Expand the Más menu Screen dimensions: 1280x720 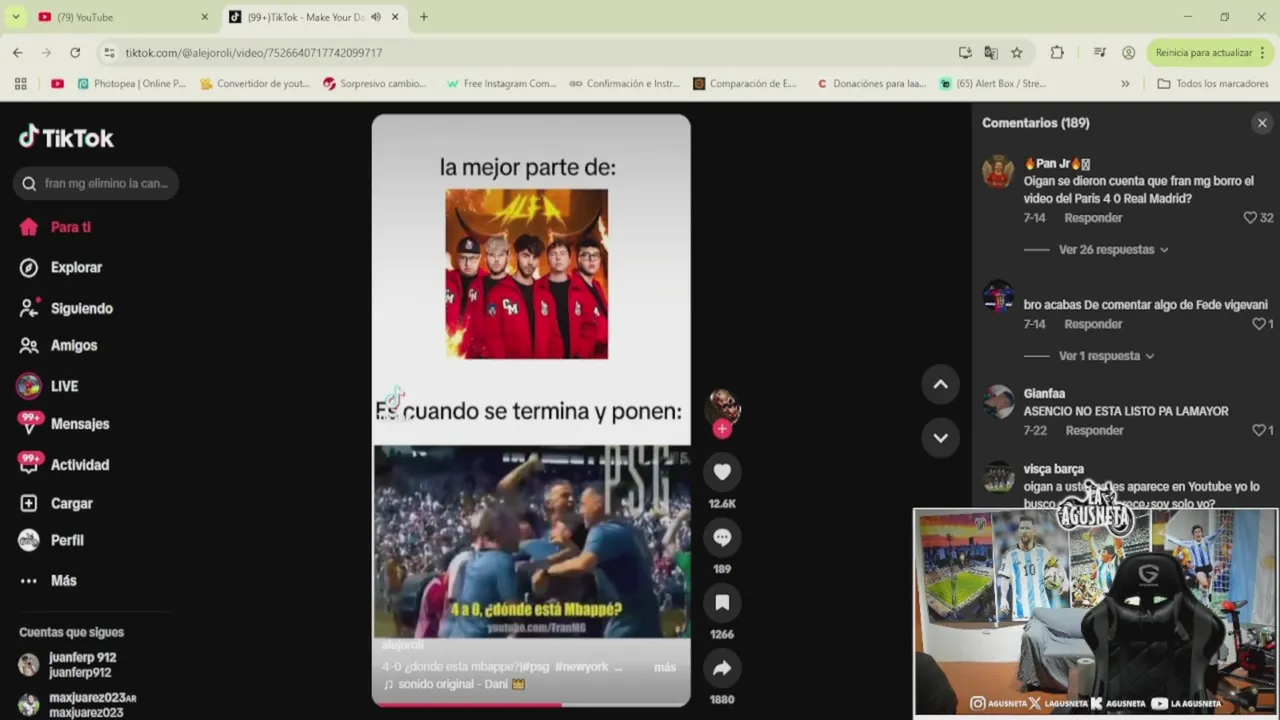pos(49,580)
